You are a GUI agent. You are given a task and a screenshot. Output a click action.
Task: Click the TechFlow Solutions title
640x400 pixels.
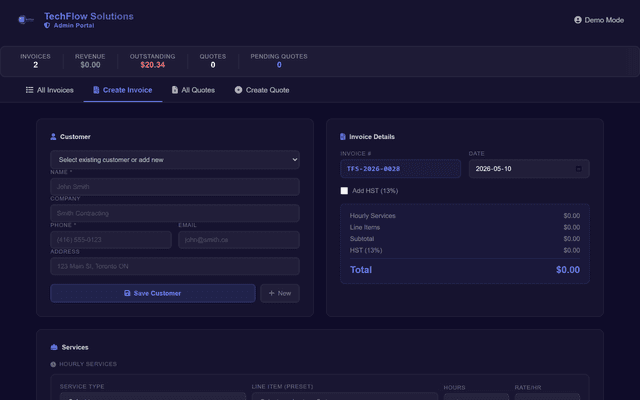click(x=89, y=16)
